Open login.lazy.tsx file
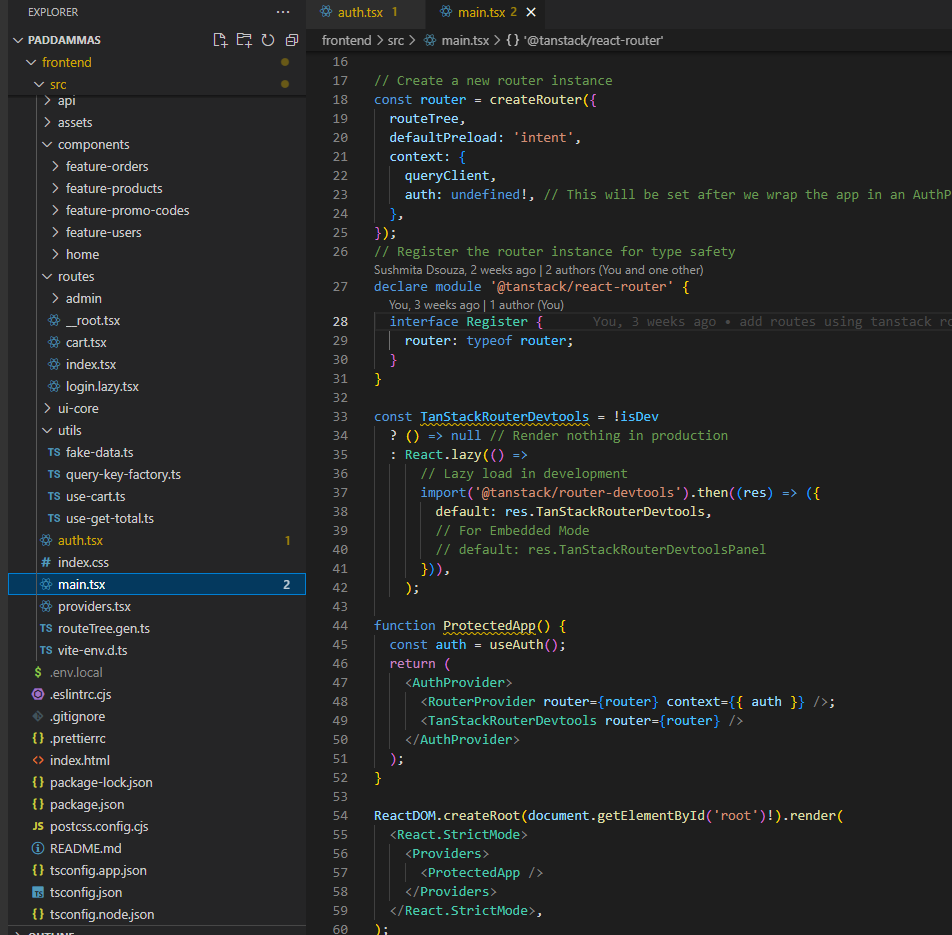 coord(103,387)
